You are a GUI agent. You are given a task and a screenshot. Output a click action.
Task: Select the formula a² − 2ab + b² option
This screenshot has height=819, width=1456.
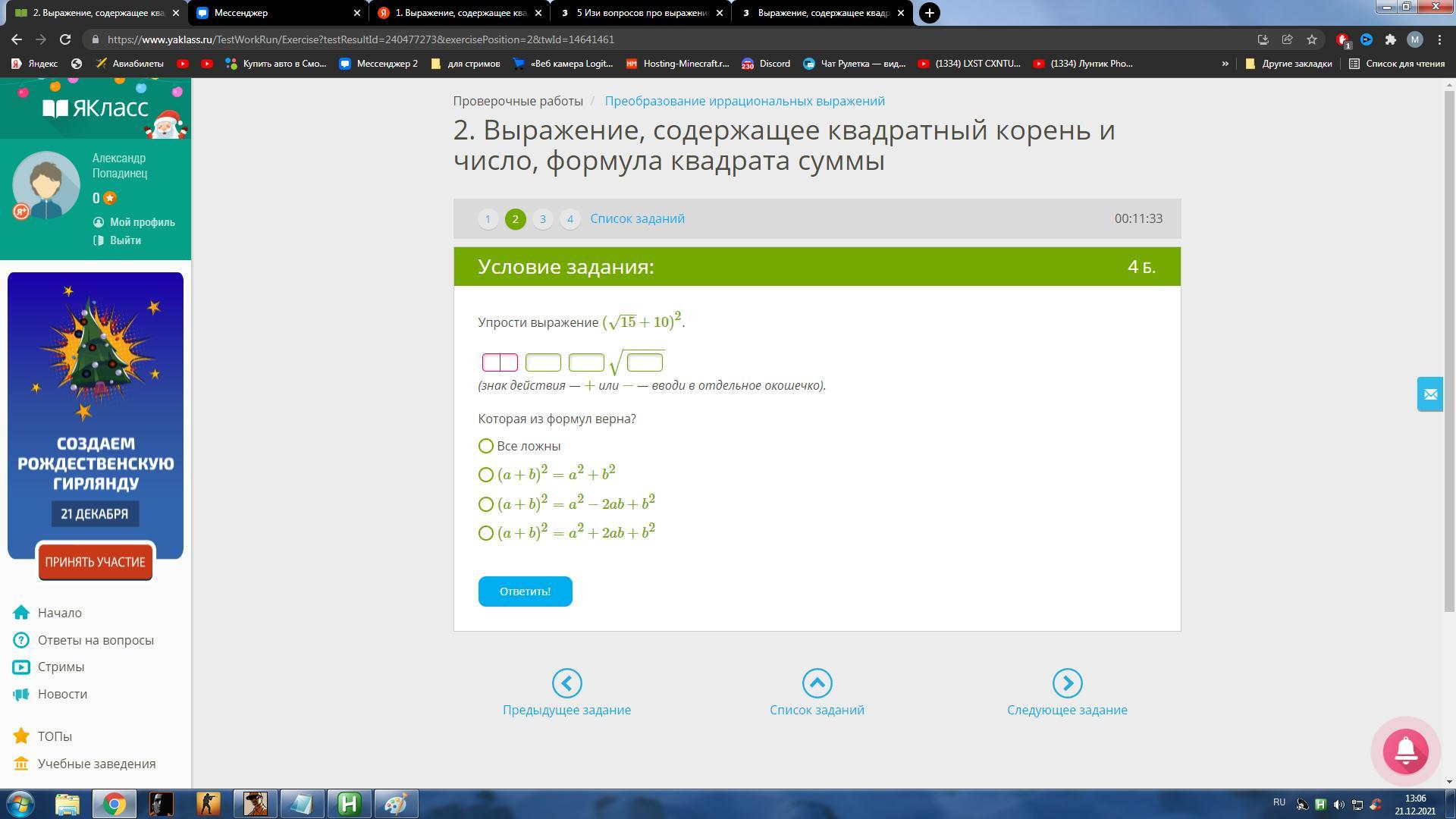[x=486, y=504]
